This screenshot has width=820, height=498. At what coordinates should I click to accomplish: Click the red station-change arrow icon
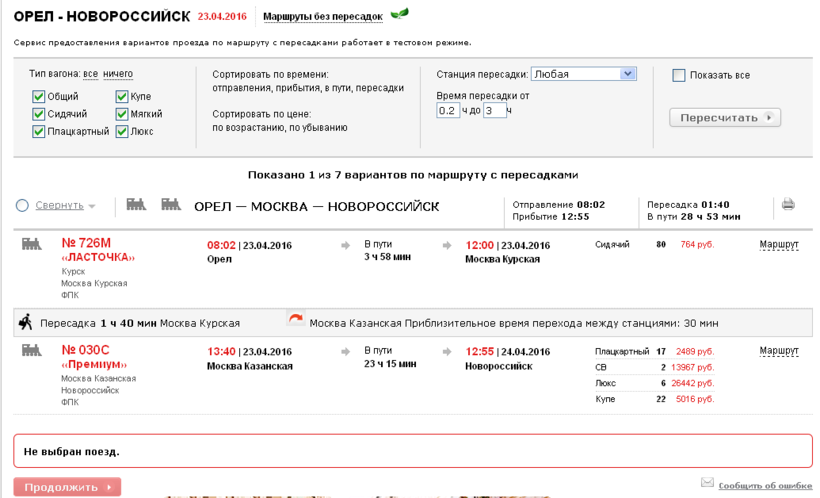click(x=295, y=320)
